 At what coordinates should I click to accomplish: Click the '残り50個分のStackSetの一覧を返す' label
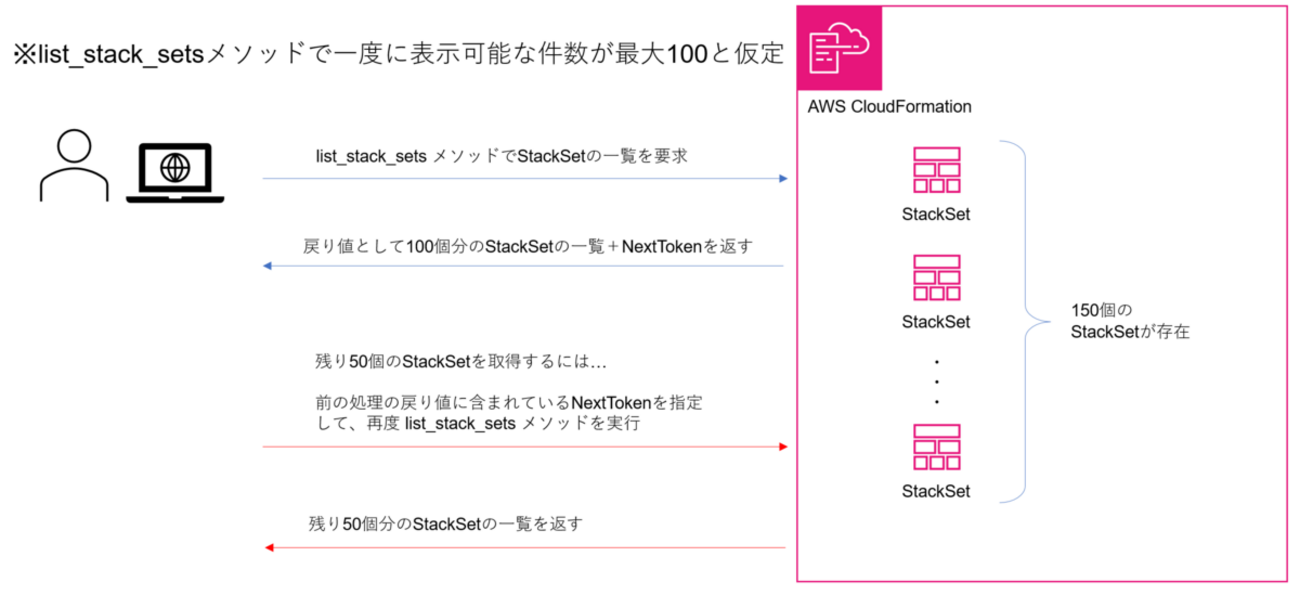pyautogui.click(x=446, y=523)
